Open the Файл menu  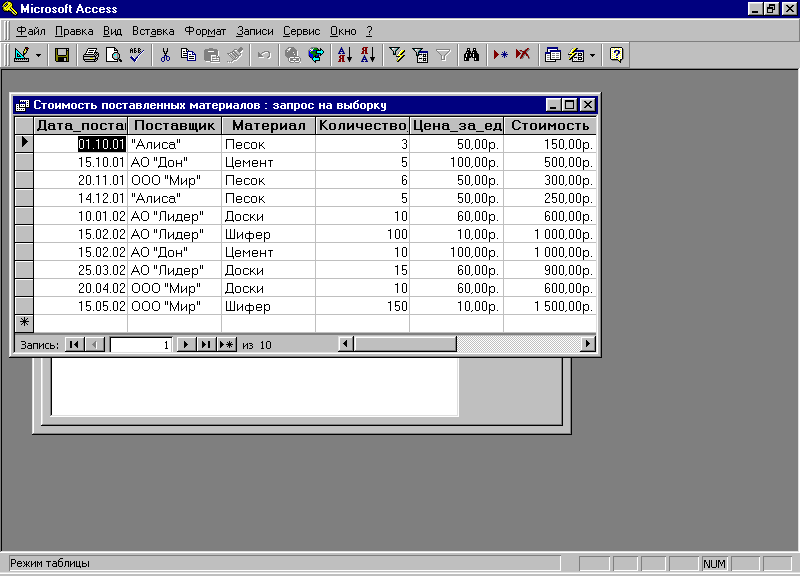click(31, 31)
